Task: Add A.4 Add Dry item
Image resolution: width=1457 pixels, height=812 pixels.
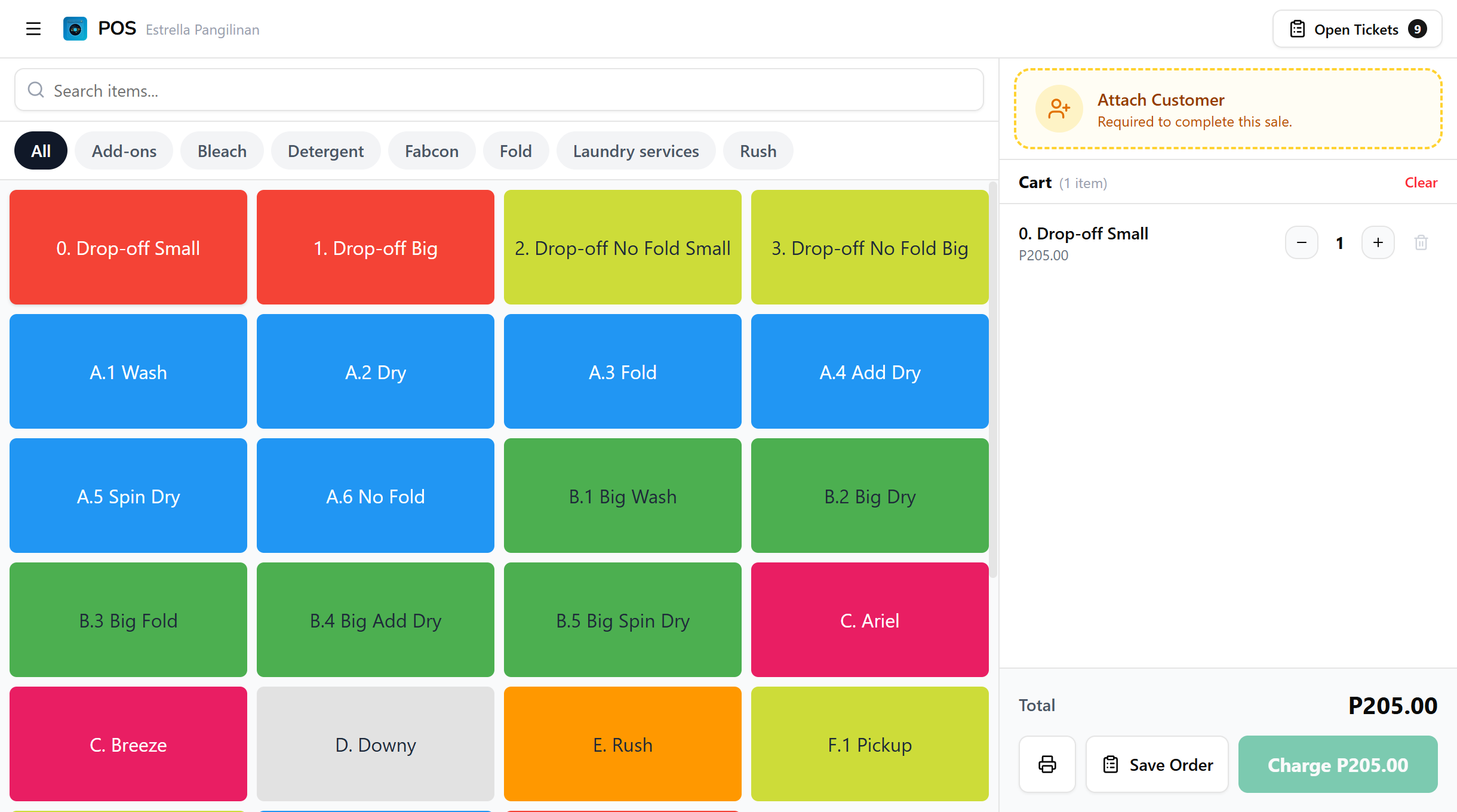Action: point(870,371)
